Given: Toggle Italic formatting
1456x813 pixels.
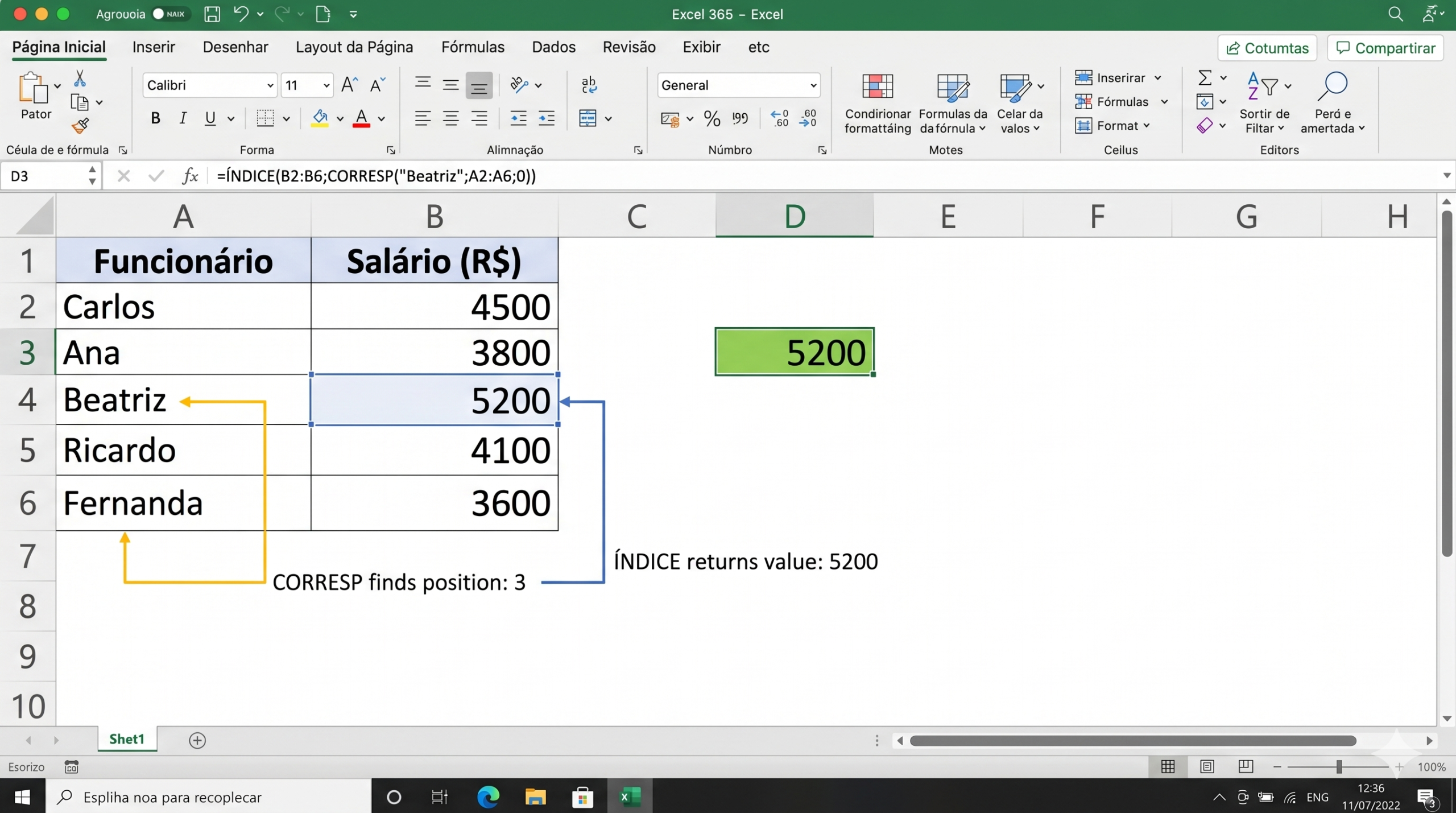Looking at the screenshot, I should [183, 118].
